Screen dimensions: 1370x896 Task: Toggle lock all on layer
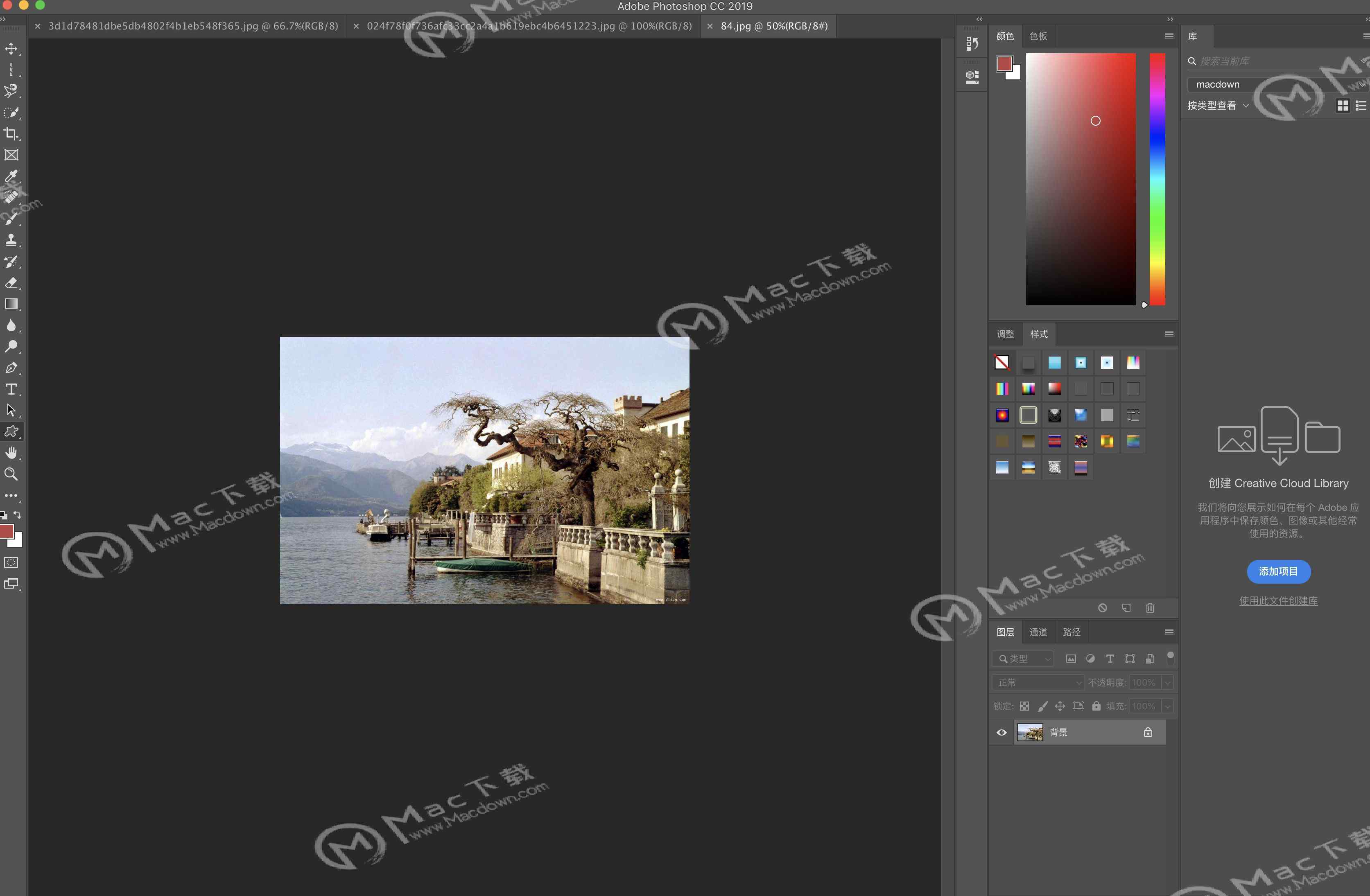1096,706
